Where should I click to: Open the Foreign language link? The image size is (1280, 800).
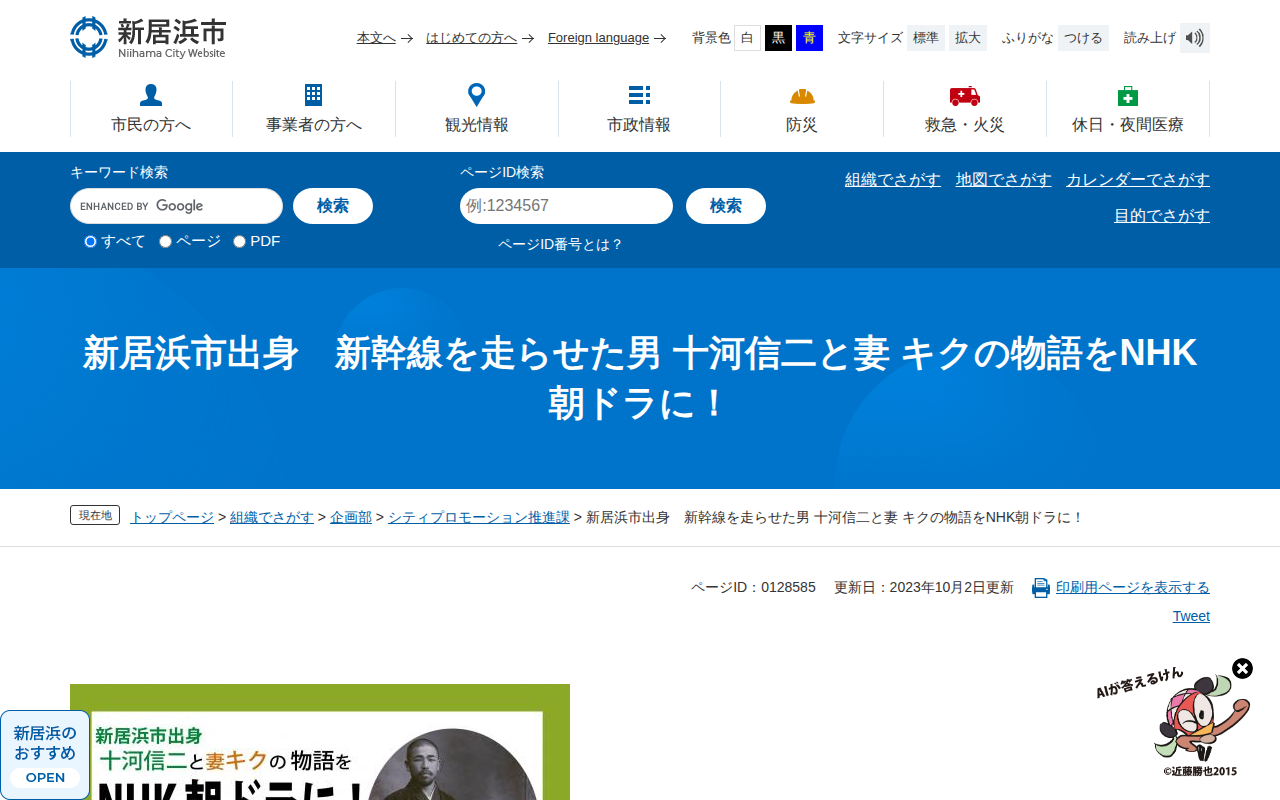pos(599,38)
